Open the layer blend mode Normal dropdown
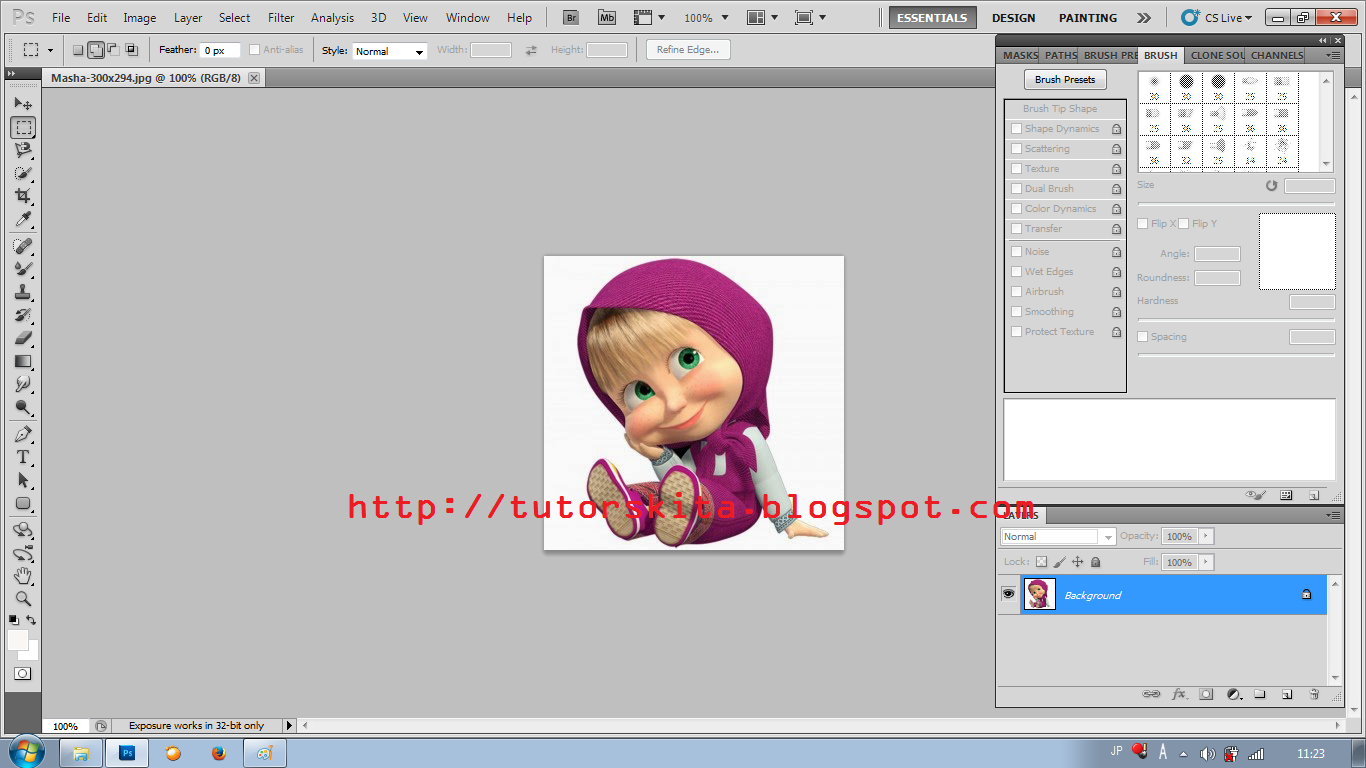 (1057, 537)
